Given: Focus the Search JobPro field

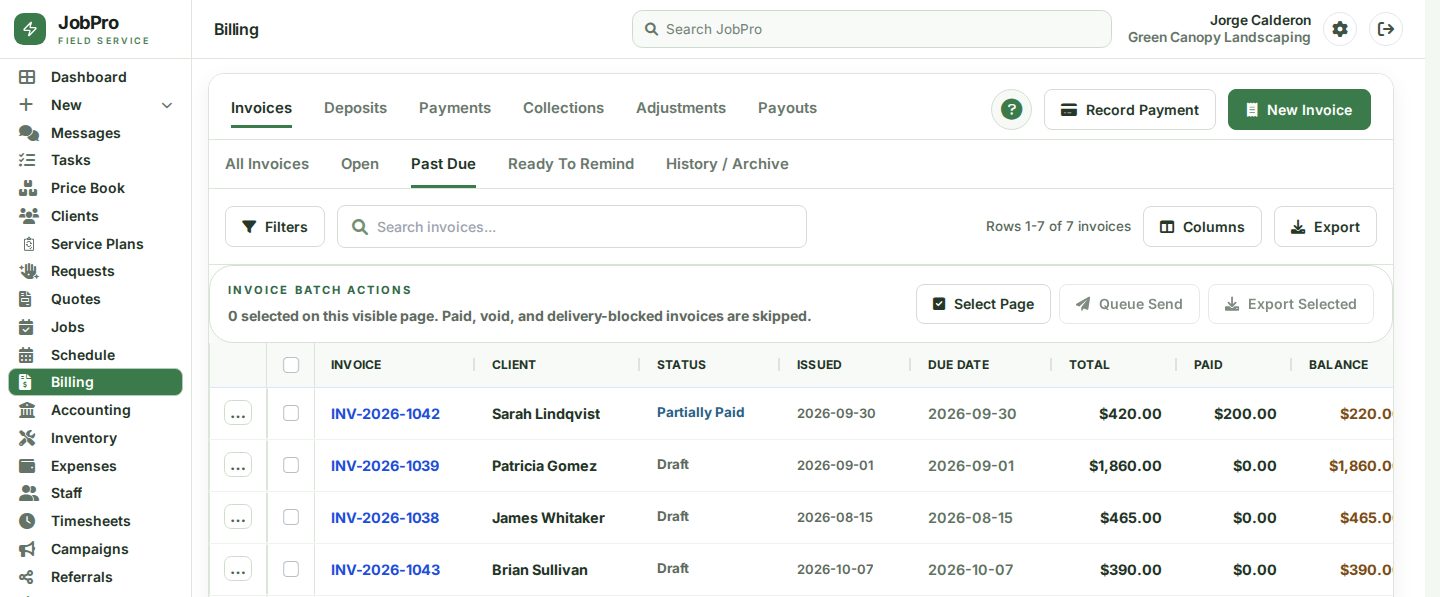Looking at the screenshot, I should click(872, 29).
